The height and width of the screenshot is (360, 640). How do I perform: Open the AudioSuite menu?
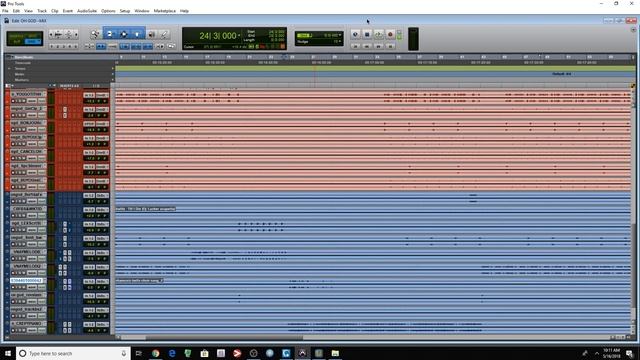click(87, 11)
